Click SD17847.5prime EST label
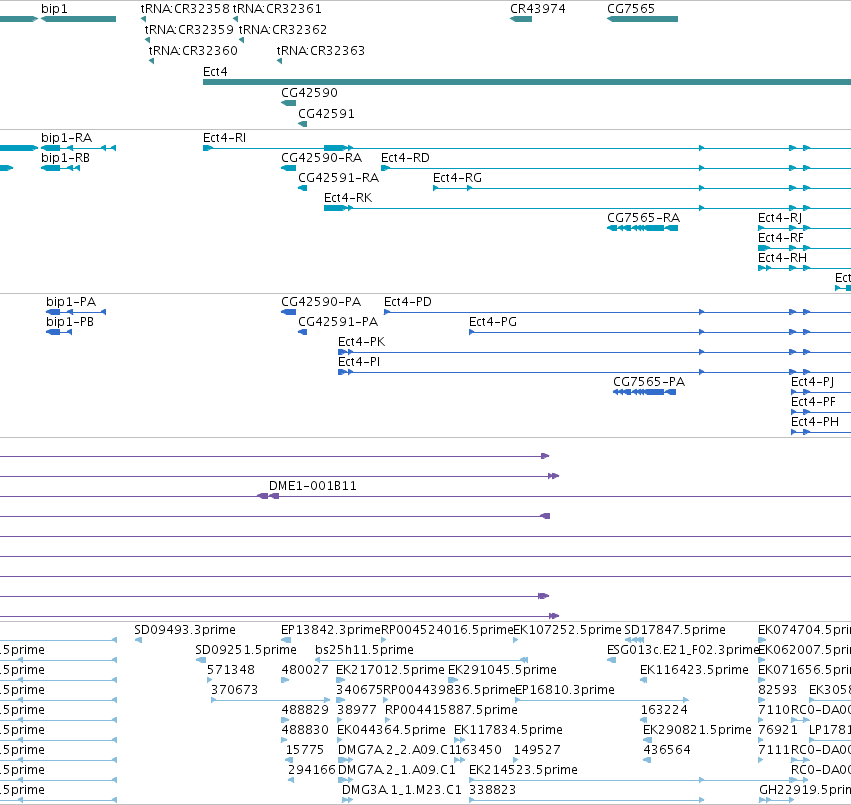This screenshot has width=851, height=805. (675, 630)
